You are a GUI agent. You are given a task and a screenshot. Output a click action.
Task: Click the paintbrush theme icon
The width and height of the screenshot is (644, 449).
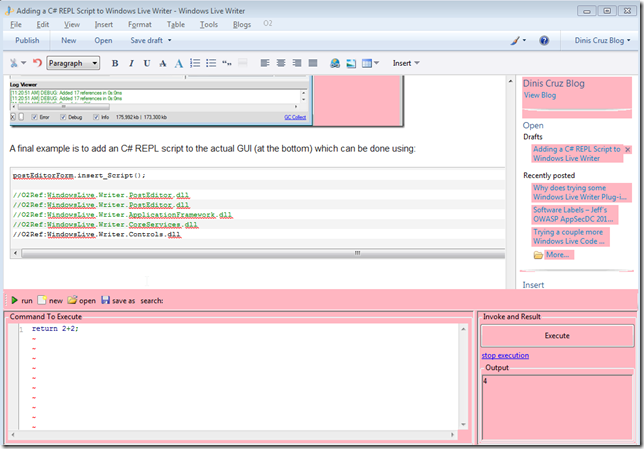click(x=515, y=40)
